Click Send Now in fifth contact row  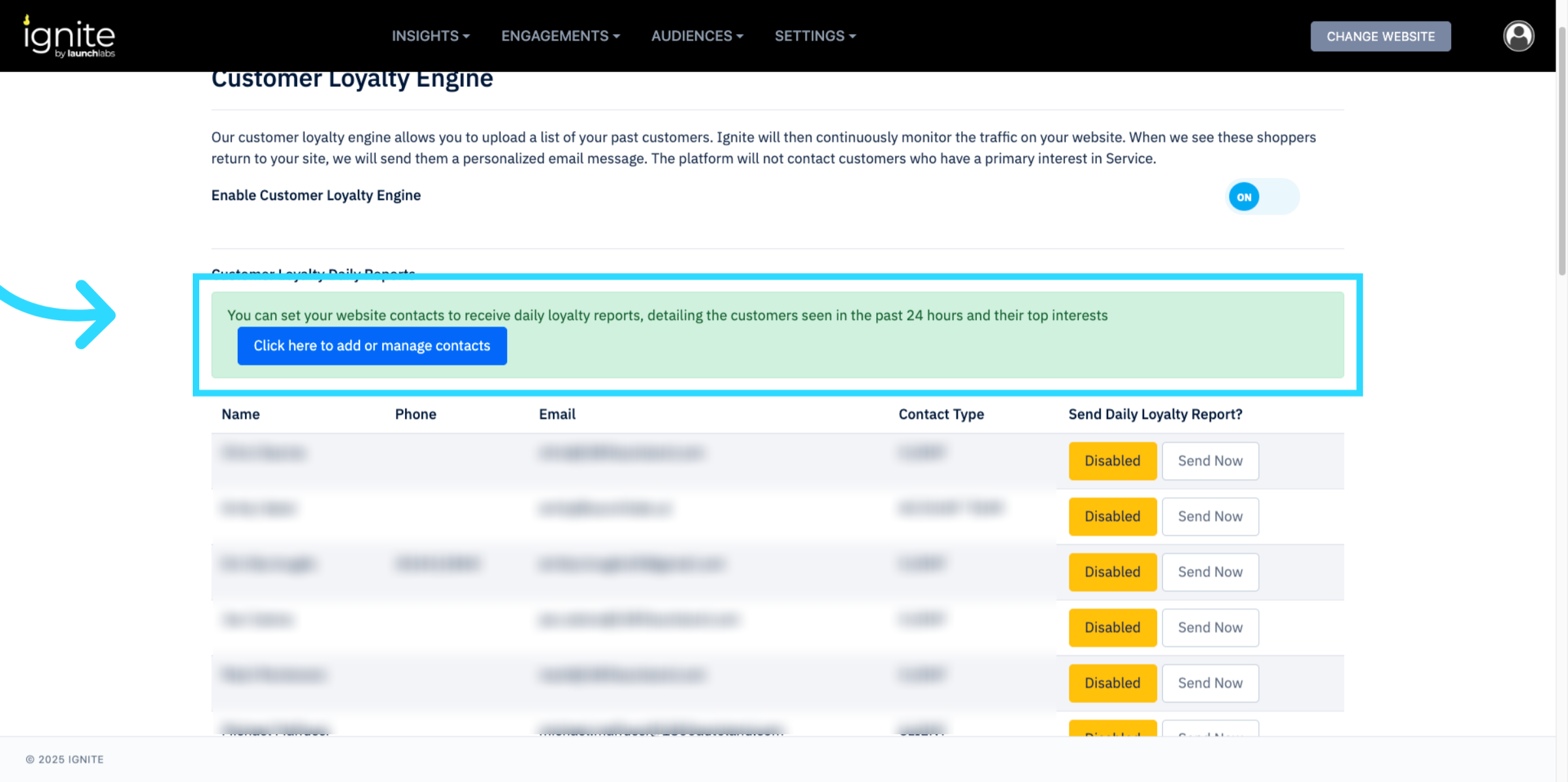point(1210,683)
